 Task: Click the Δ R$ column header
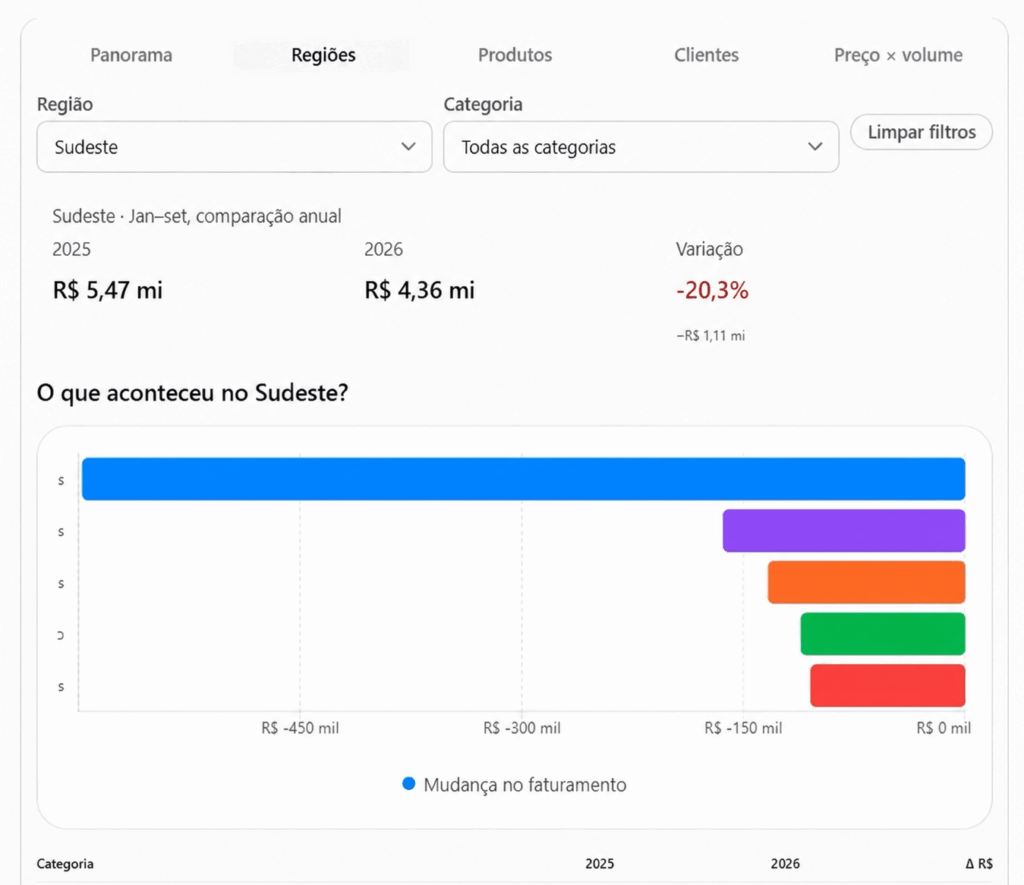tap(979, 863)
